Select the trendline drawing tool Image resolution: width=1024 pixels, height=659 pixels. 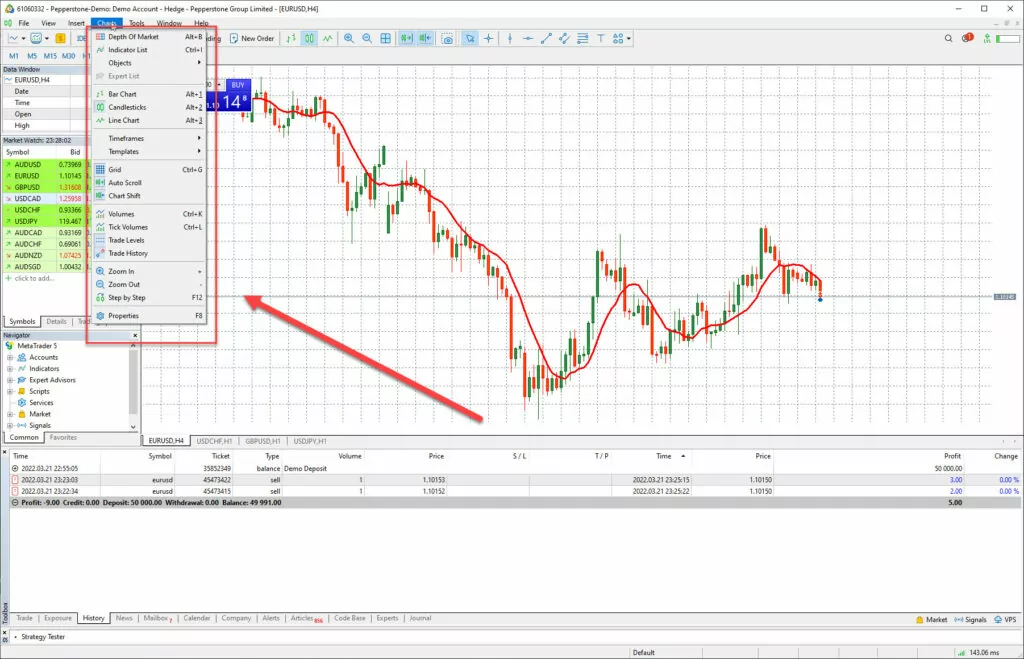coord(546,39)
